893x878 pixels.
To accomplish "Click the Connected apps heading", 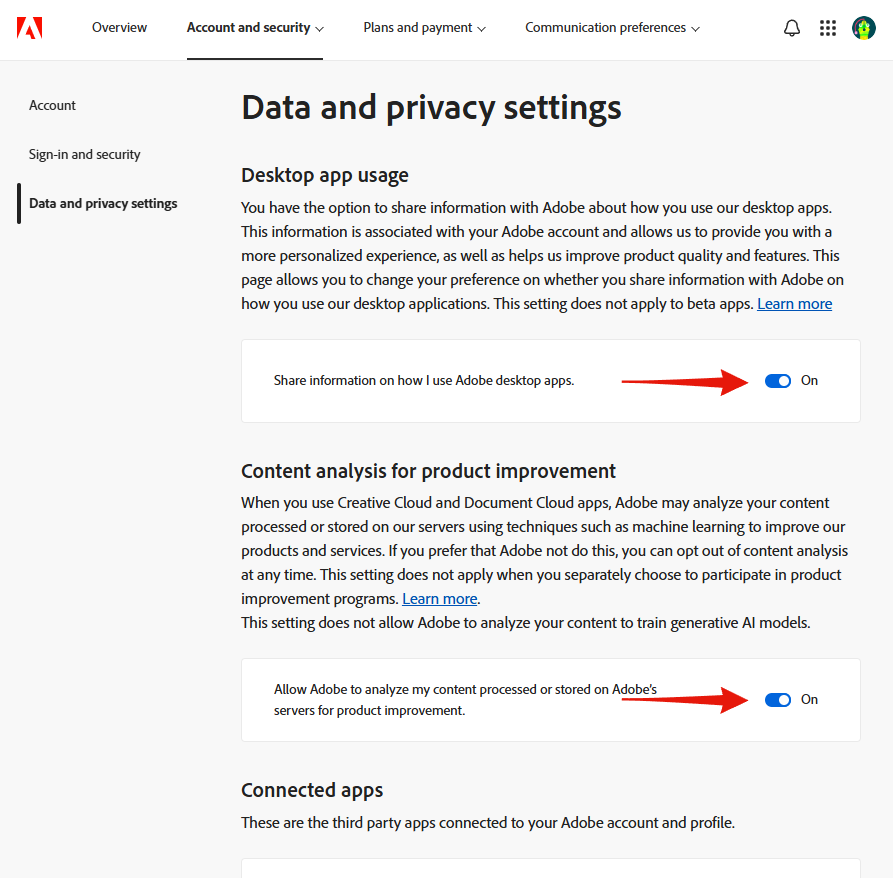I will pyautogui.click(x=312, y=790).
